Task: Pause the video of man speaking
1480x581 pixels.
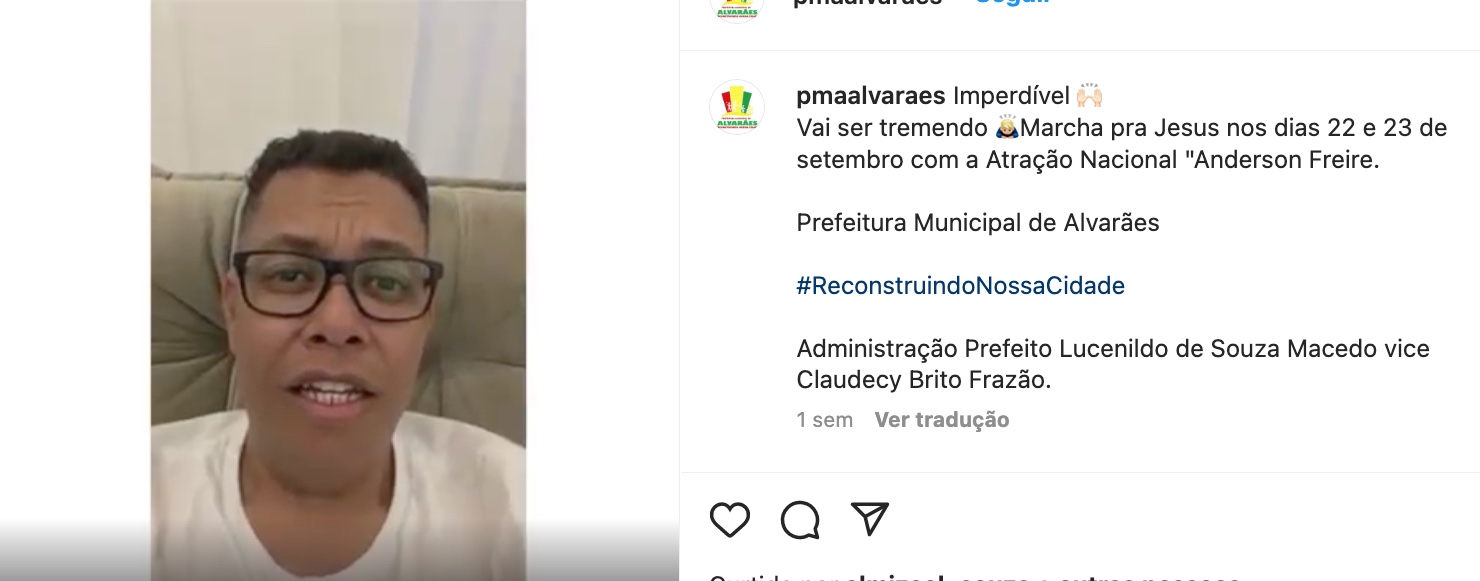Action: (x=338, y=290)
